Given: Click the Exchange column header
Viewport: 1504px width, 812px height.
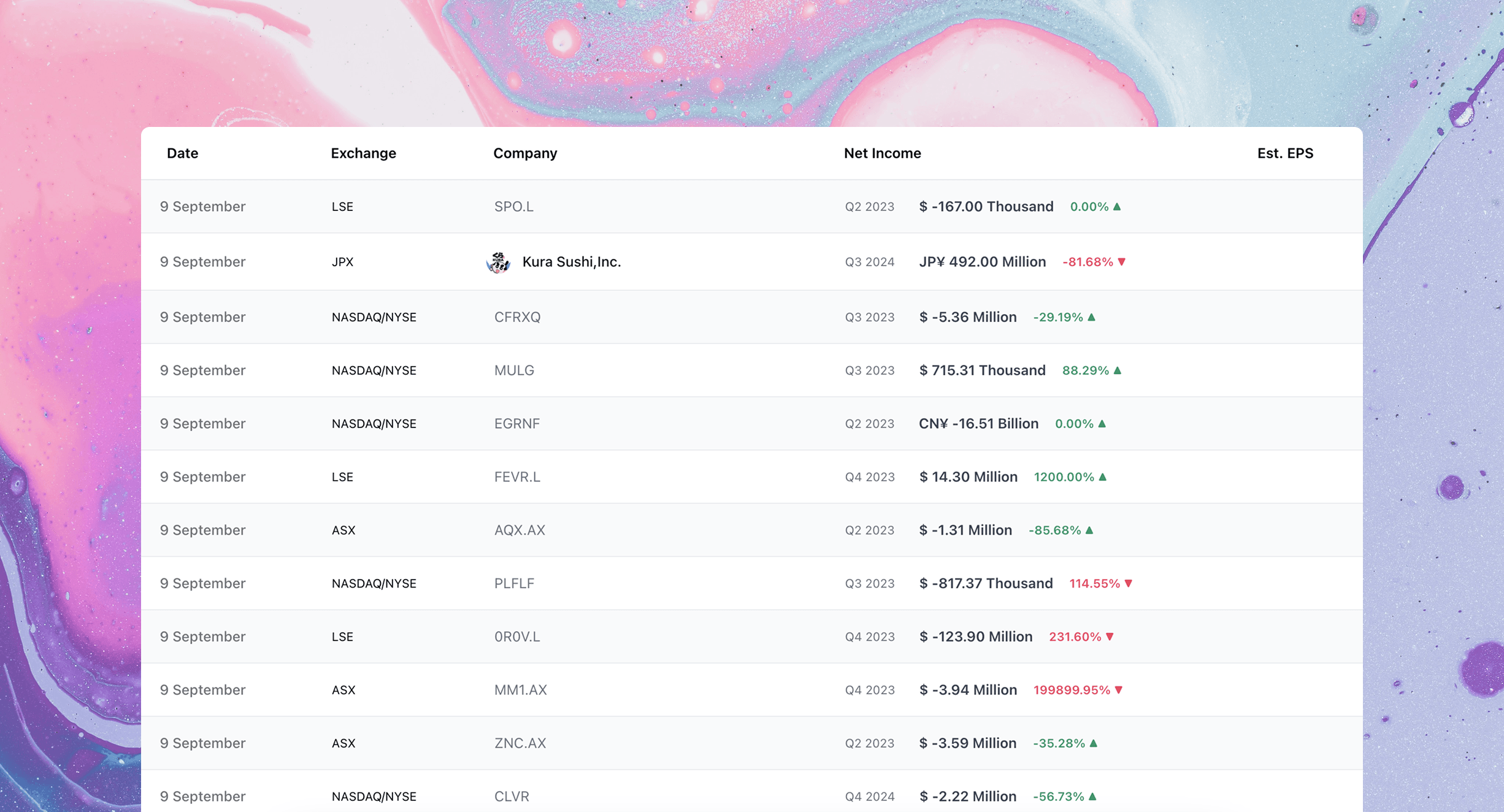Looking at the screenshot, I should (363, 153).
